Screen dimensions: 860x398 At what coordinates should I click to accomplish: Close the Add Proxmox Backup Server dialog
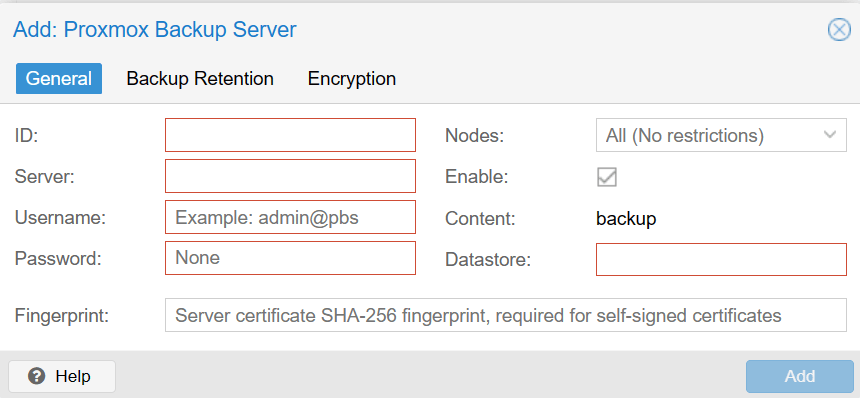pyautogui.click(x=839, y=30)
